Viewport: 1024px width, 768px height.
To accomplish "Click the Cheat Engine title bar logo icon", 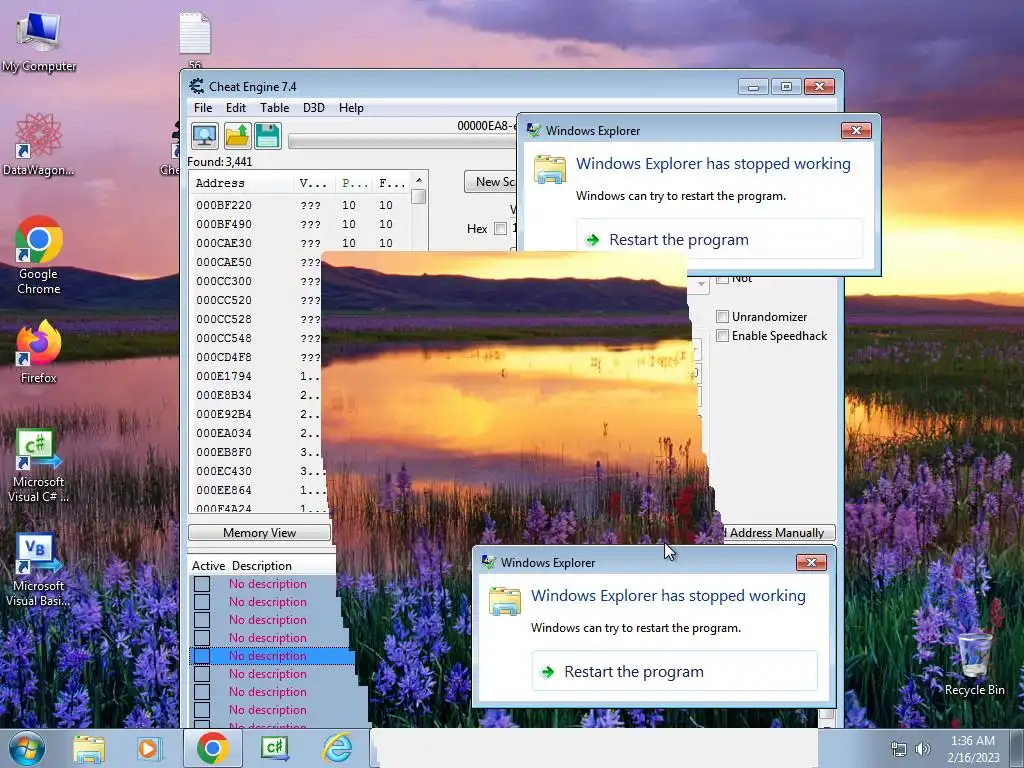I will coord(196,86).
